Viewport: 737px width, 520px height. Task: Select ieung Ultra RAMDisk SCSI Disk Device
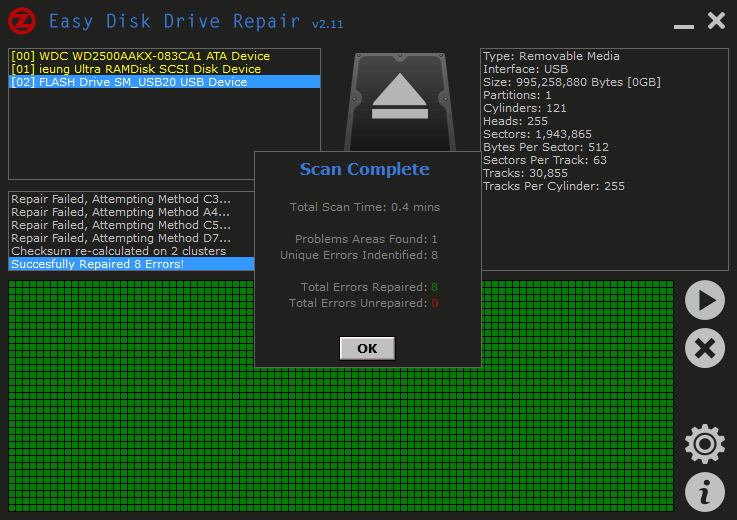[x=165, y=69]
